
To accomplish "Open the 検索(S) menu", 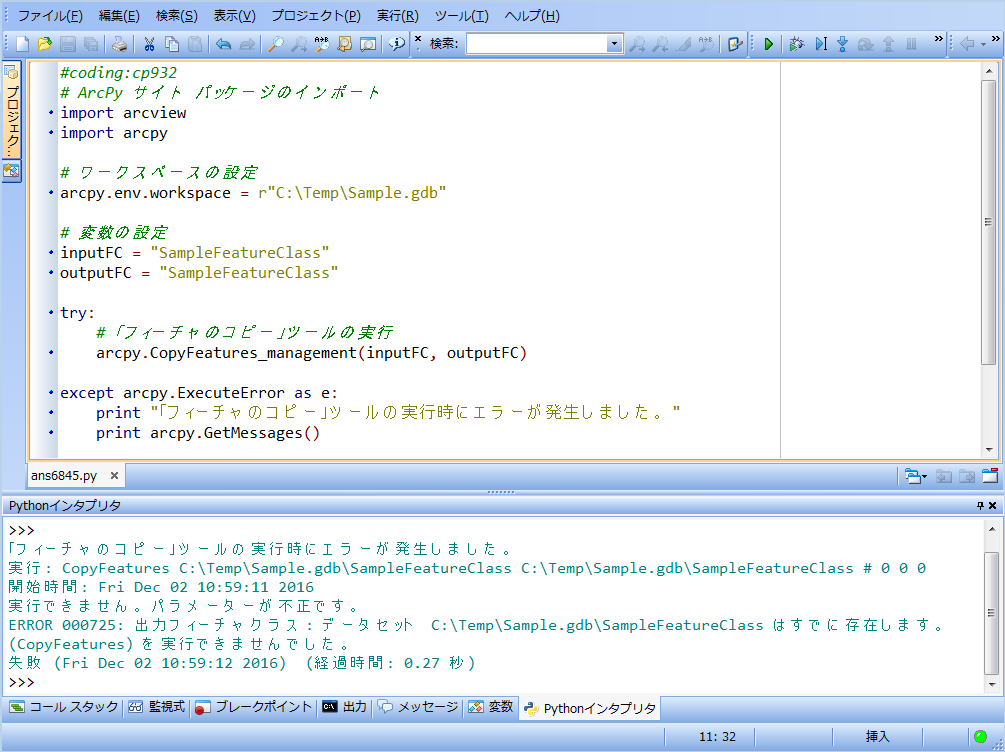I will point(177,16).
